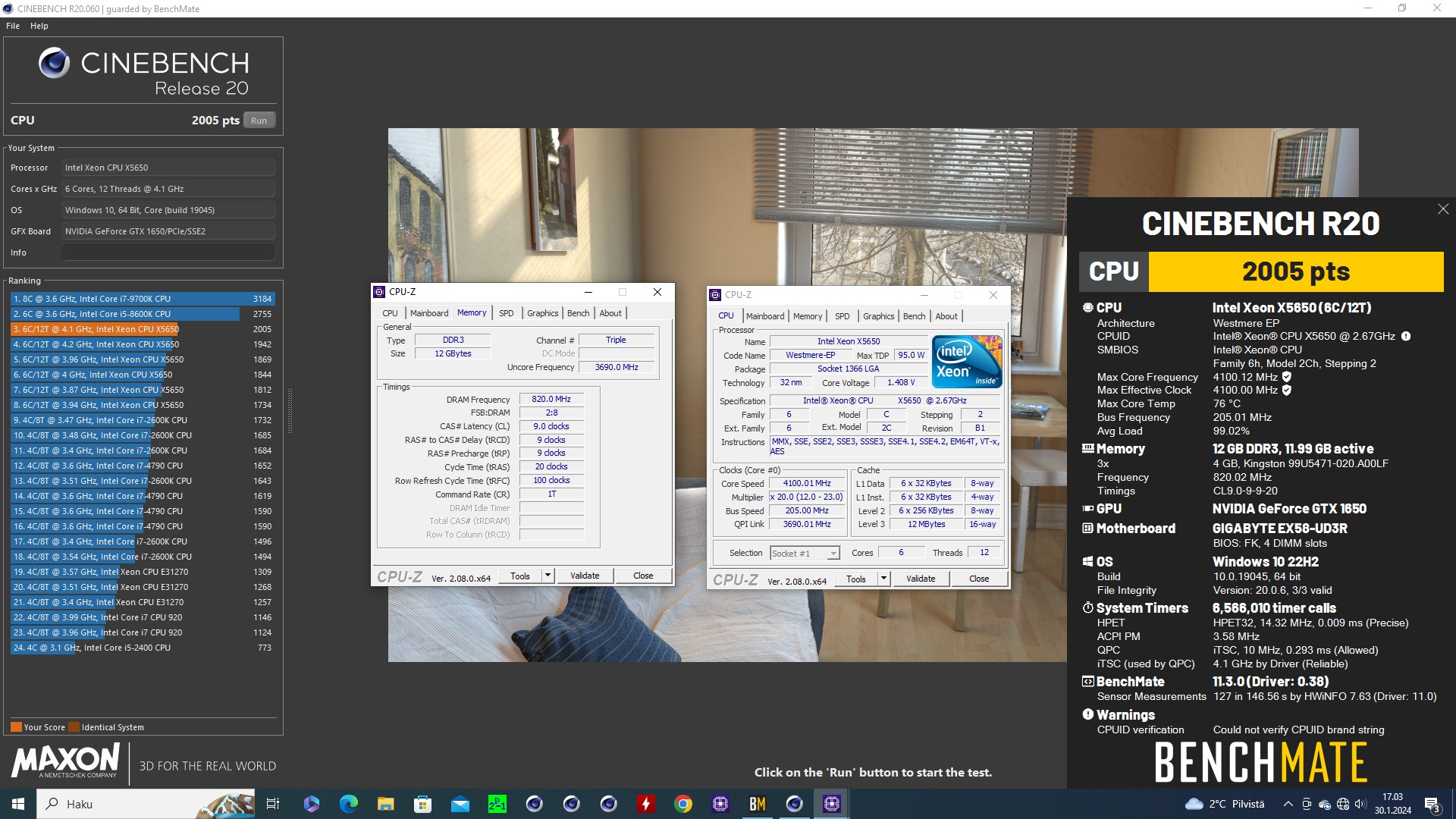Click the Meet Now tray icon

[x=1306, y=804]
